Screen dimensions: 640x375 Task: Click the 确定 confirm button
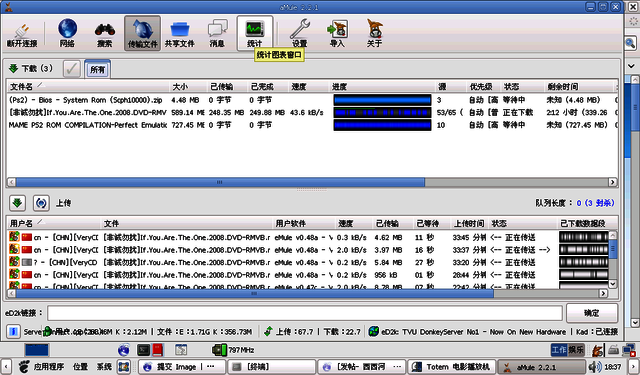click(x=592, y=313)
